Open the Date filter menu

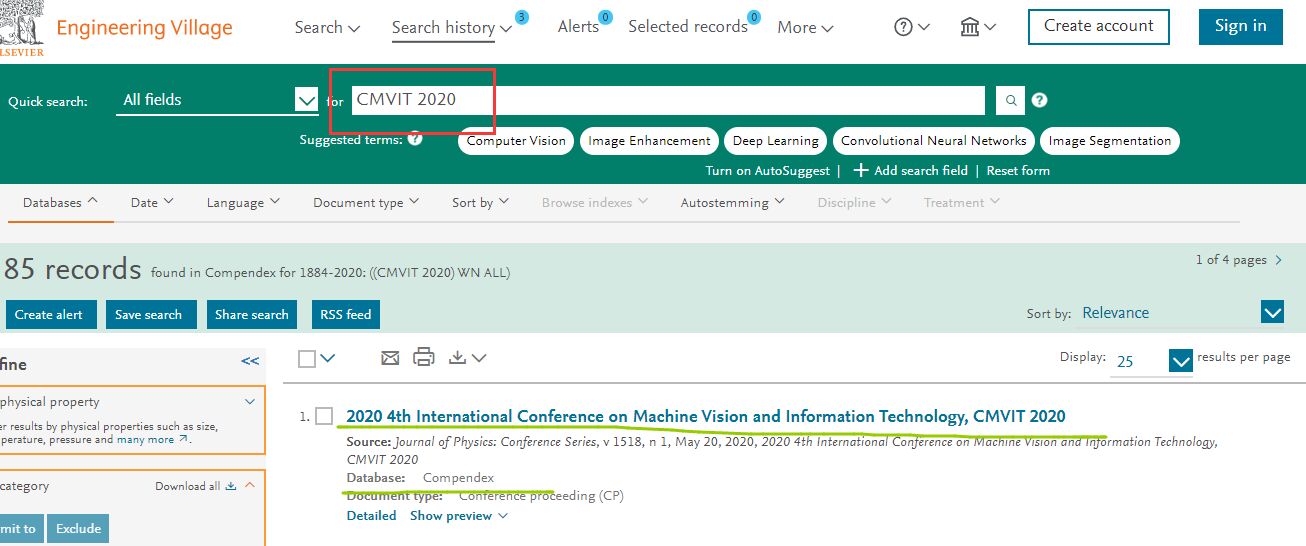152,202
